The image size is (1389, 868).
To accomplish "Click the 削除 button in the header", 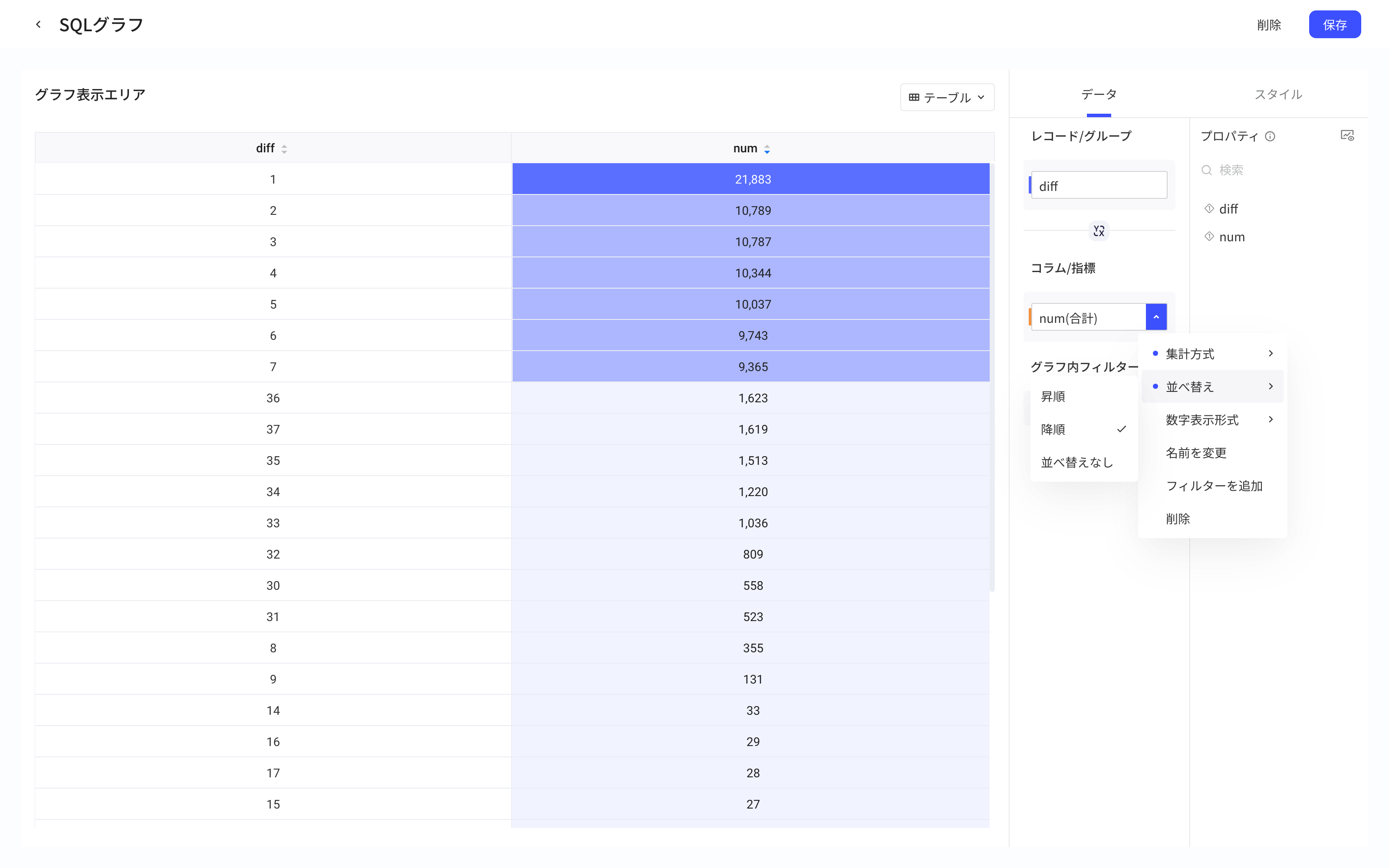I will click(1268, 25).
